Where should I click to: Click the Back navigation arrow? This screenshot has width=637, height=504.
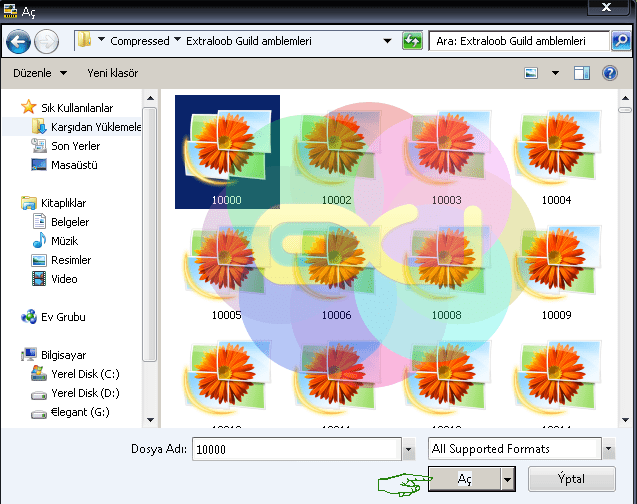click(x=18, y=41)
